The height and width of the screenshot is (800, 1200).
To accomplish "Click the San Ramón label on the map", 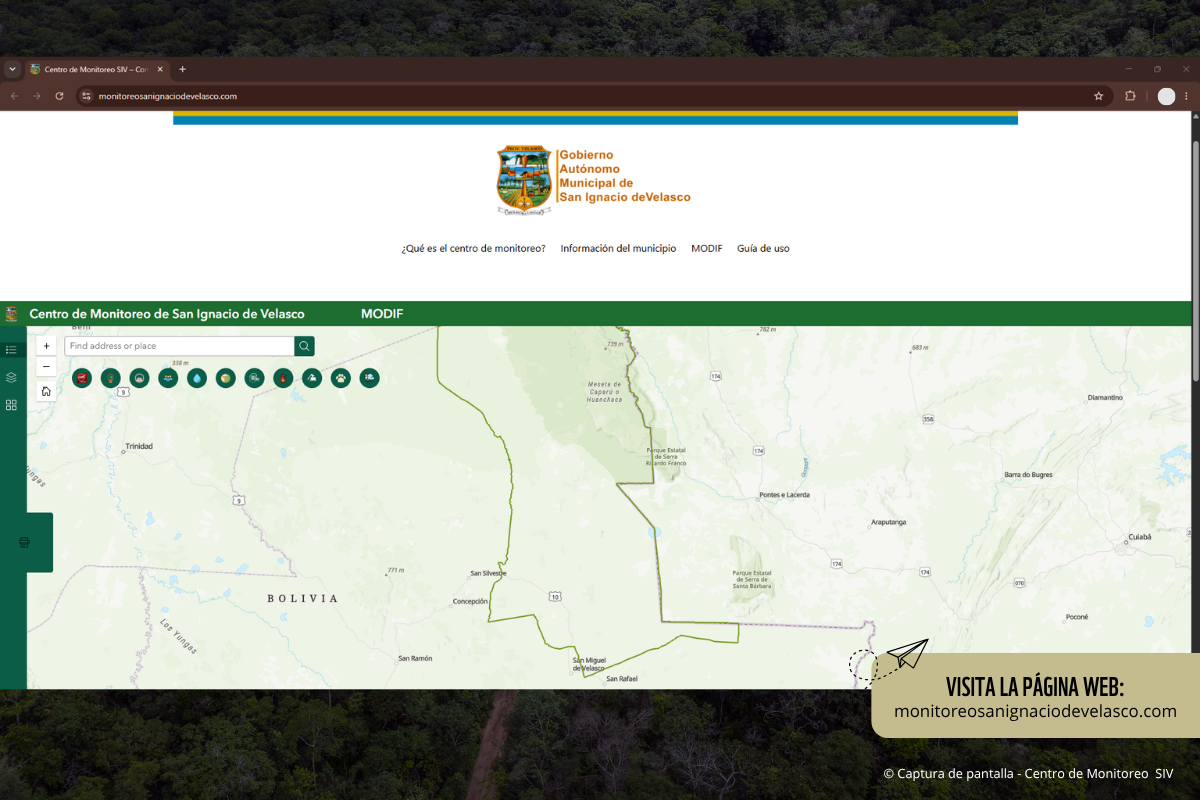I will point(415,658).
